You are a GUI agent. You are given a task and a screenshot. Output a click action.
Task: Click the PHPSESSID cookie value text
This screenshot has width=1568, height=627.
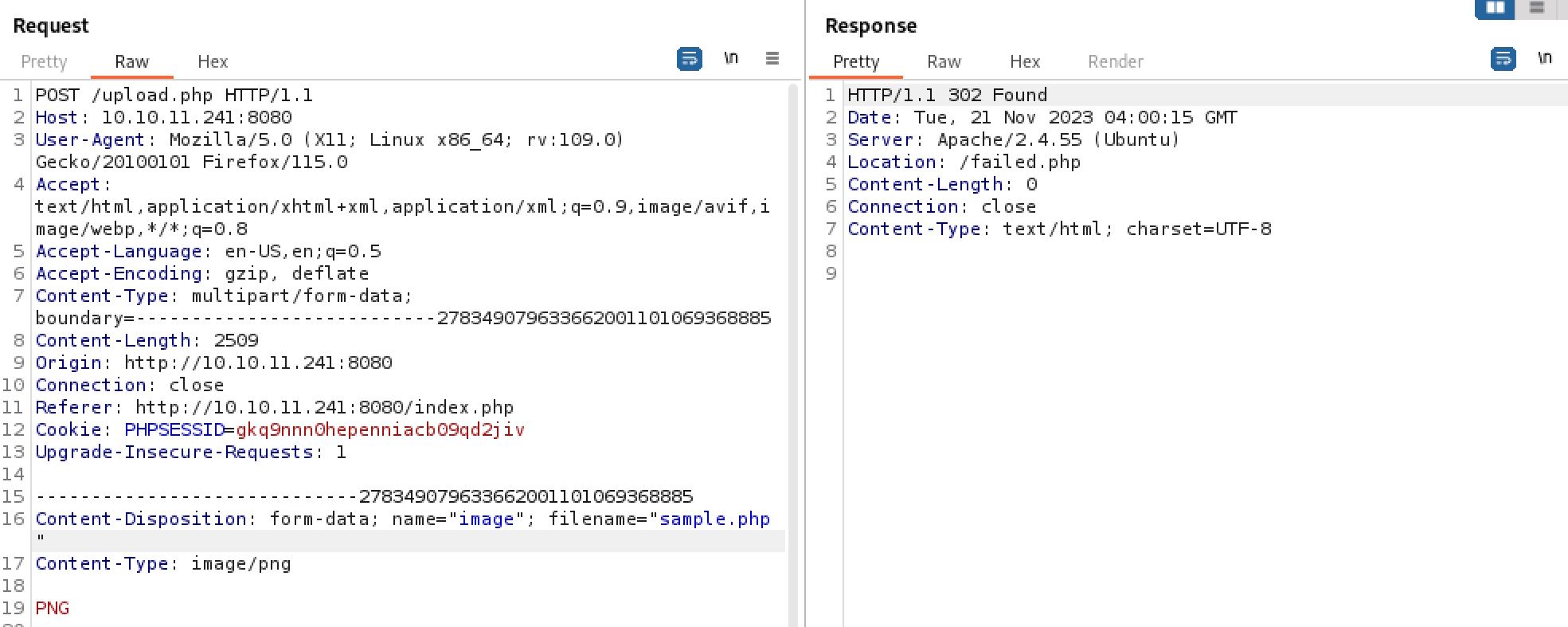click(x=380, y=430)
